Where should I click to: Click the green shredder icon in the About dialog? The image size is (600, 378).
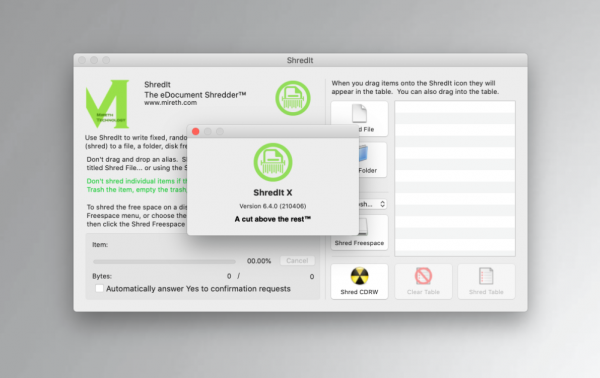click(273, 162)
